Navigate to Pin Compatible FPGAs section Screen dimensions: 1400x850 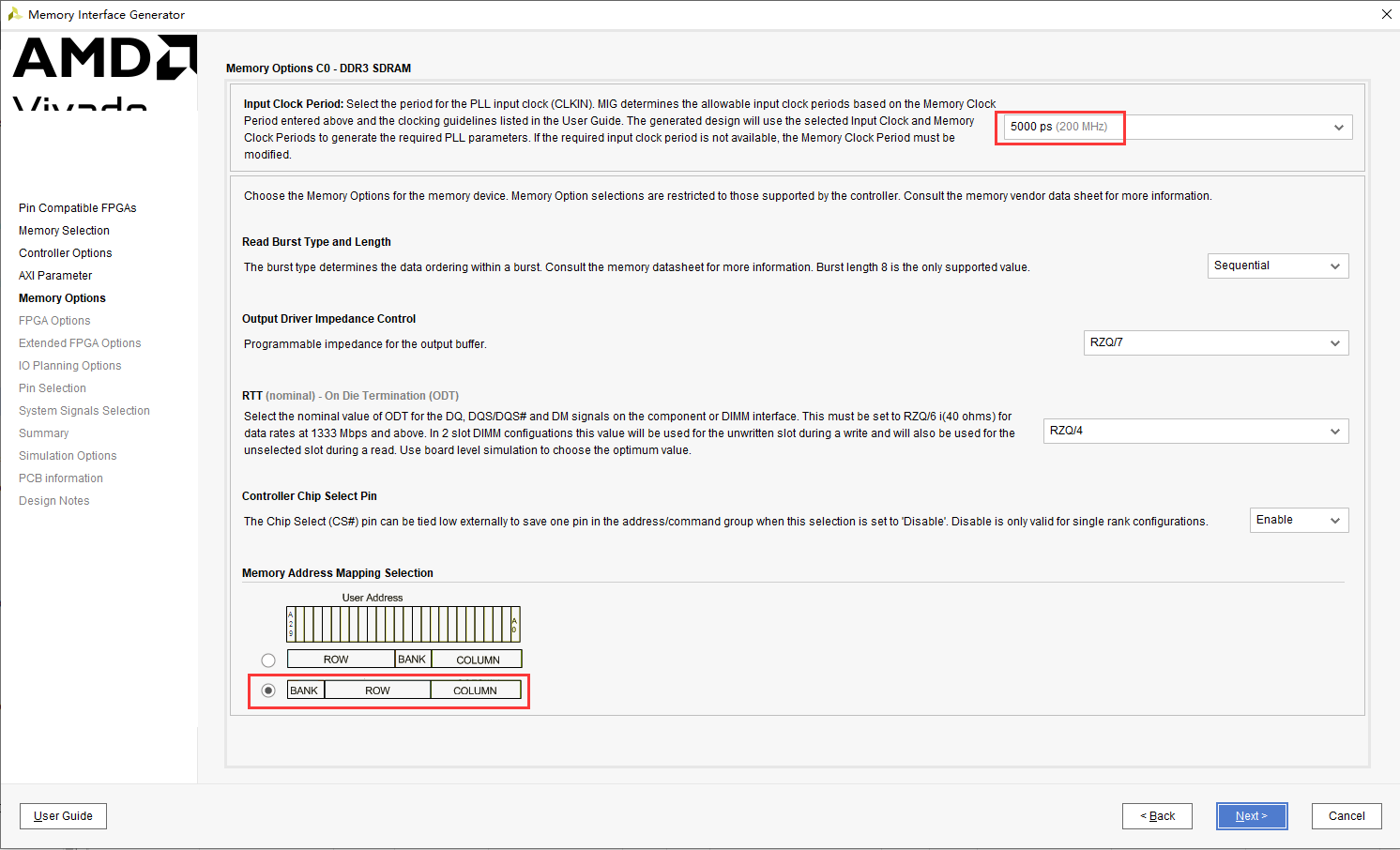click(77, 207)
